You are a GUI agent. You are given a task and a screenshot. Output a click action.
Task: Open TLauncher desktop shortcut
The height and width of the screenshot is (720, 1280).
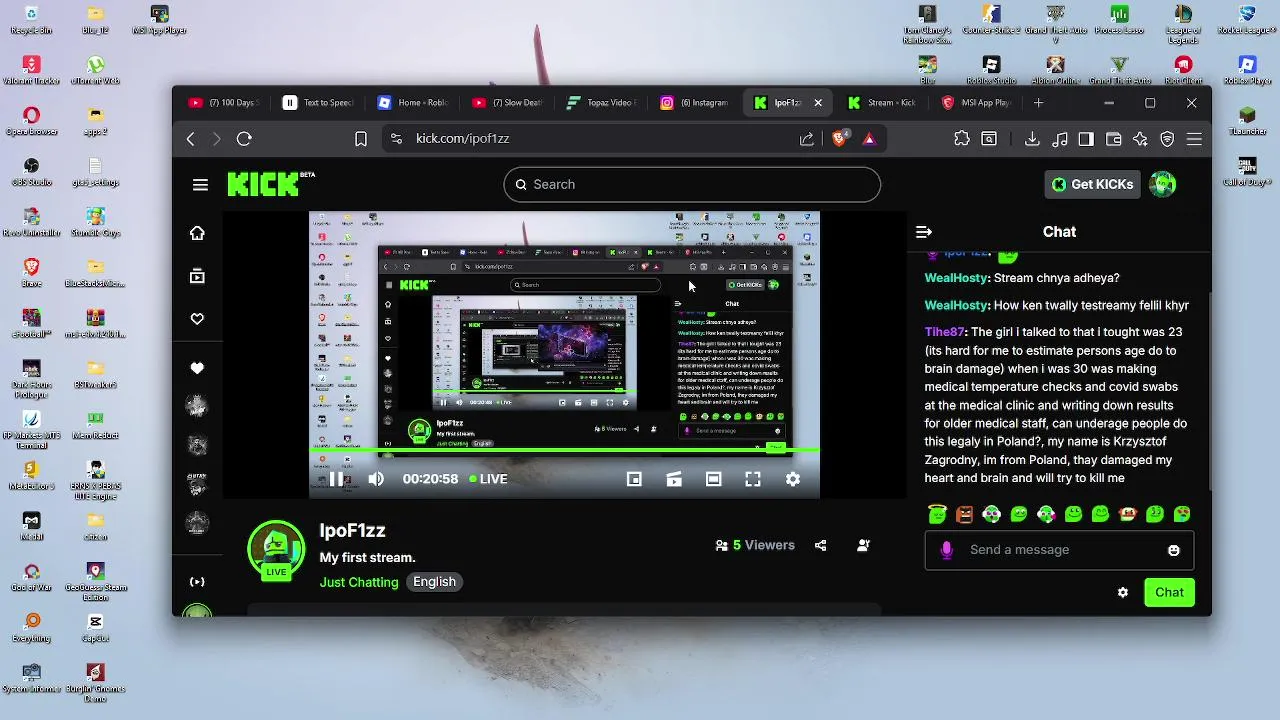point(1246,122)
